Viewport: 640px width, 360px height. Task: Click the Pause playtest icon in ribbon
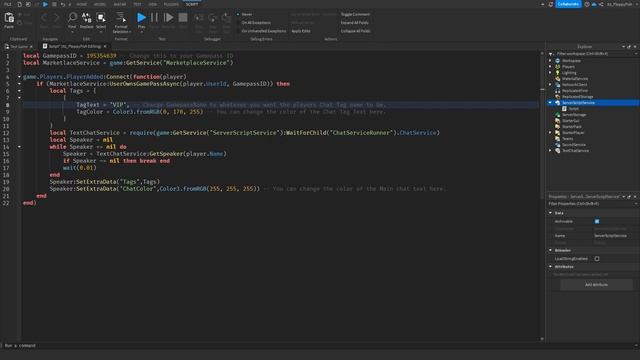point(154,18)
